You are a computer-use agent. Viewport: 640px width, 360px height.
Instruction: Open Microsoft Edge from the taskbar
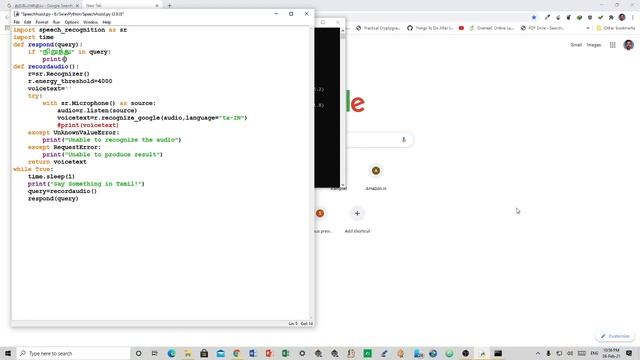[x=171, y=353]
